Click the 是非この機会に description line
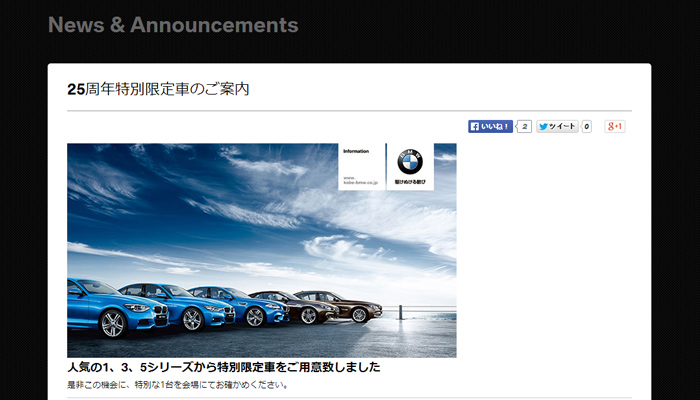Viewport: 700px width, 400px height. pos(178,384)
